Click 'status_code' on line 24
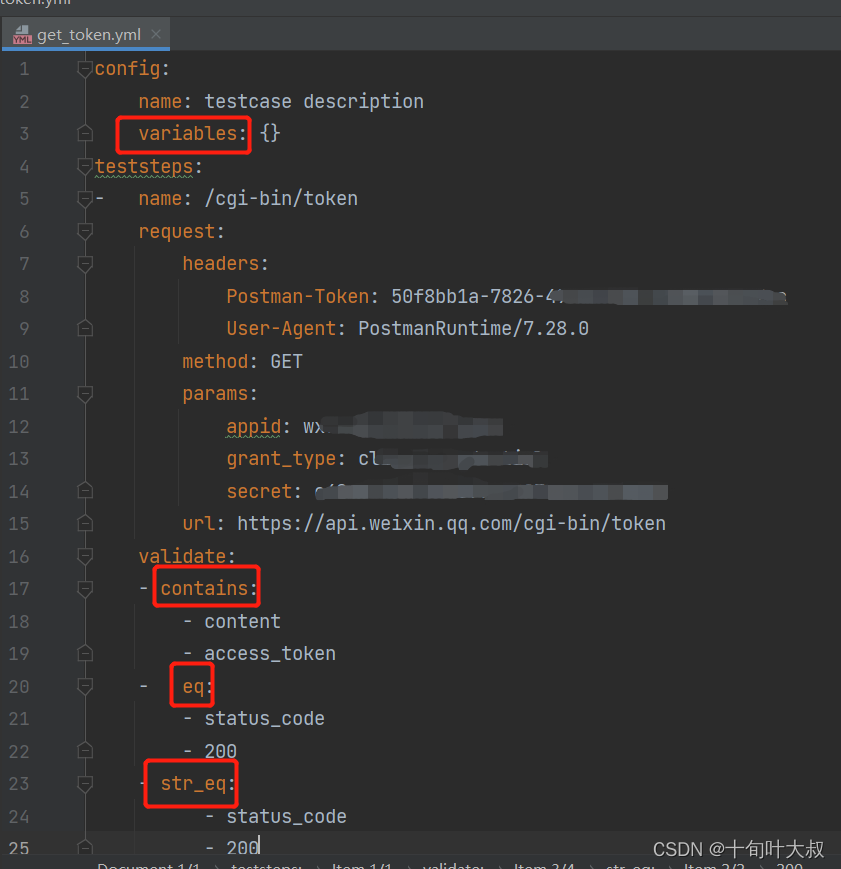The height and width of the screenshot is (869, 841). (287, 816)
